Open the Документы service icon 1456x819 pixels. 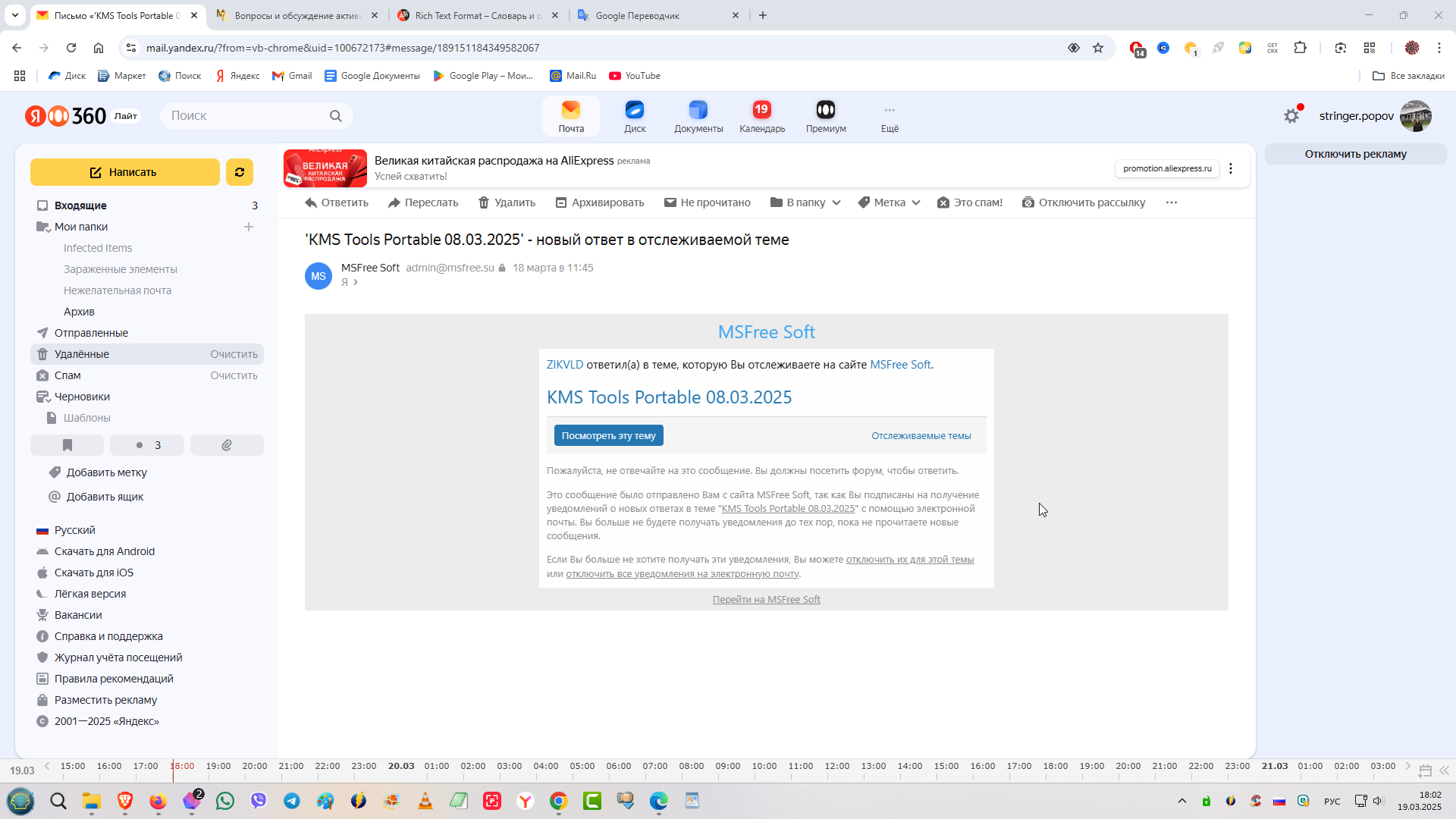click(x=698, y=116)
